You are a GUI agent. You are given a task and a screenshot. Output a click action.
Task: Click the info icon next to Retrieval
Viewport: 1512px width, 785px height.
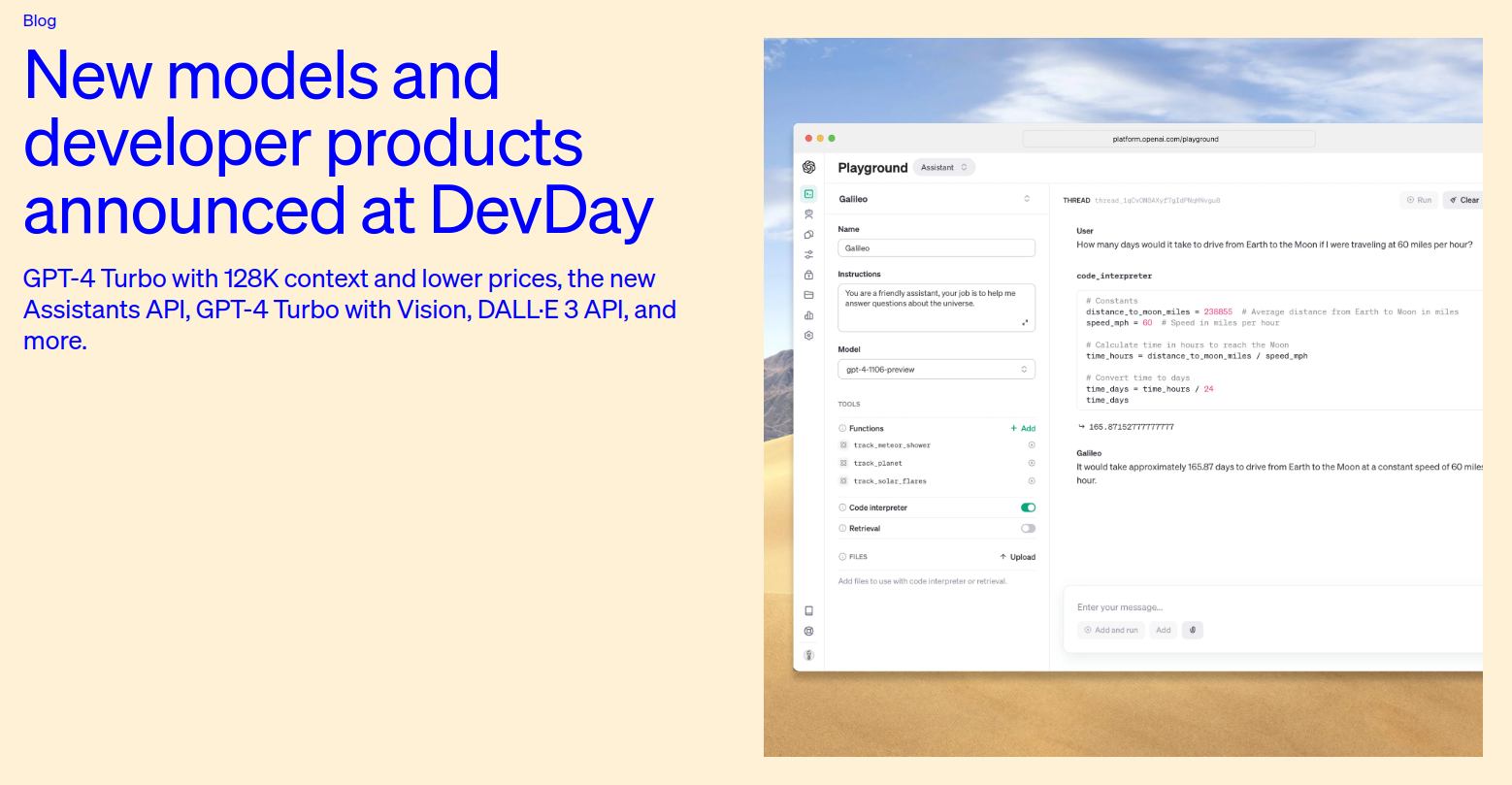point(842,529)
